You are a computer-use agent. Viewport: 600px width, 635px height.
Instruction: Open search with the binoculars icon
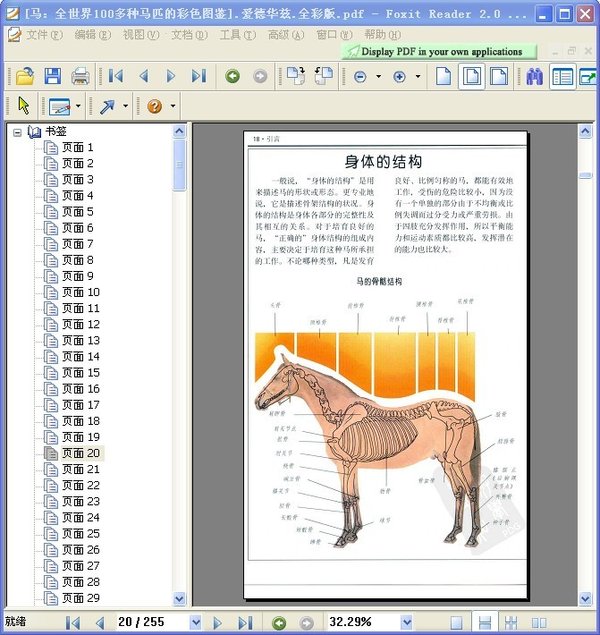click(x=534, y=76)
